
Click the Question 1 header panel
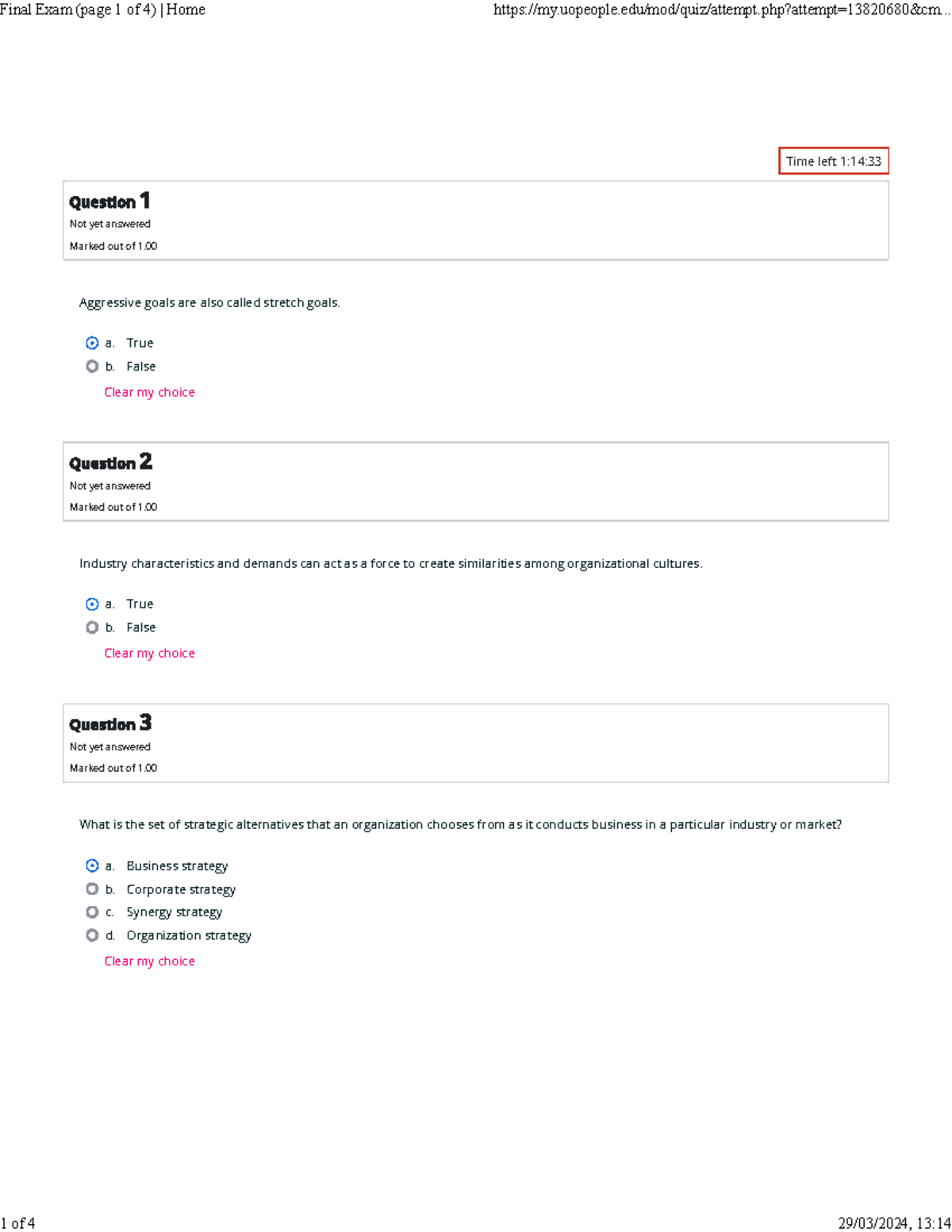(476, 220)
